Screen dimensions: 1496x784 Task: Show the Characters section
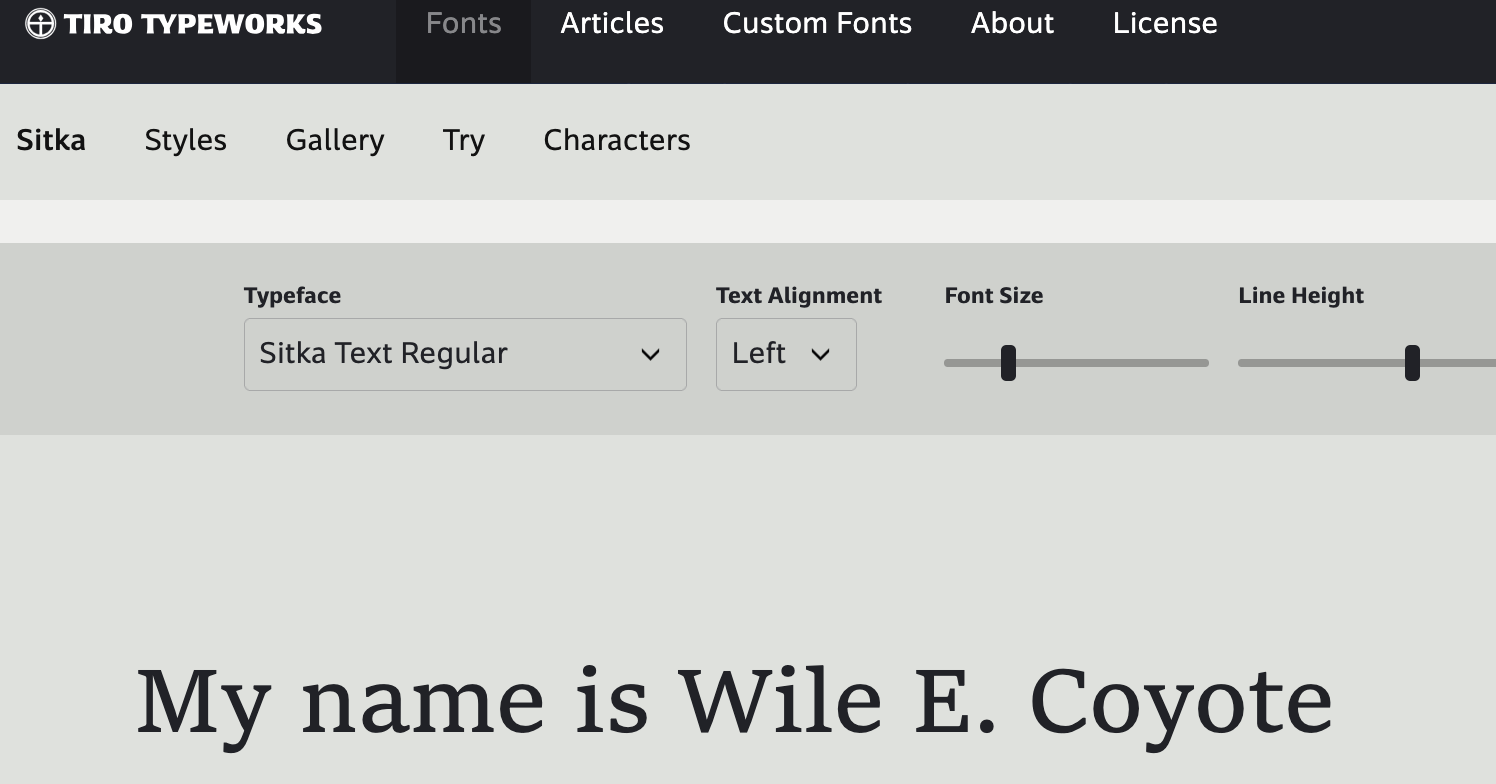[x=617, y=141]
